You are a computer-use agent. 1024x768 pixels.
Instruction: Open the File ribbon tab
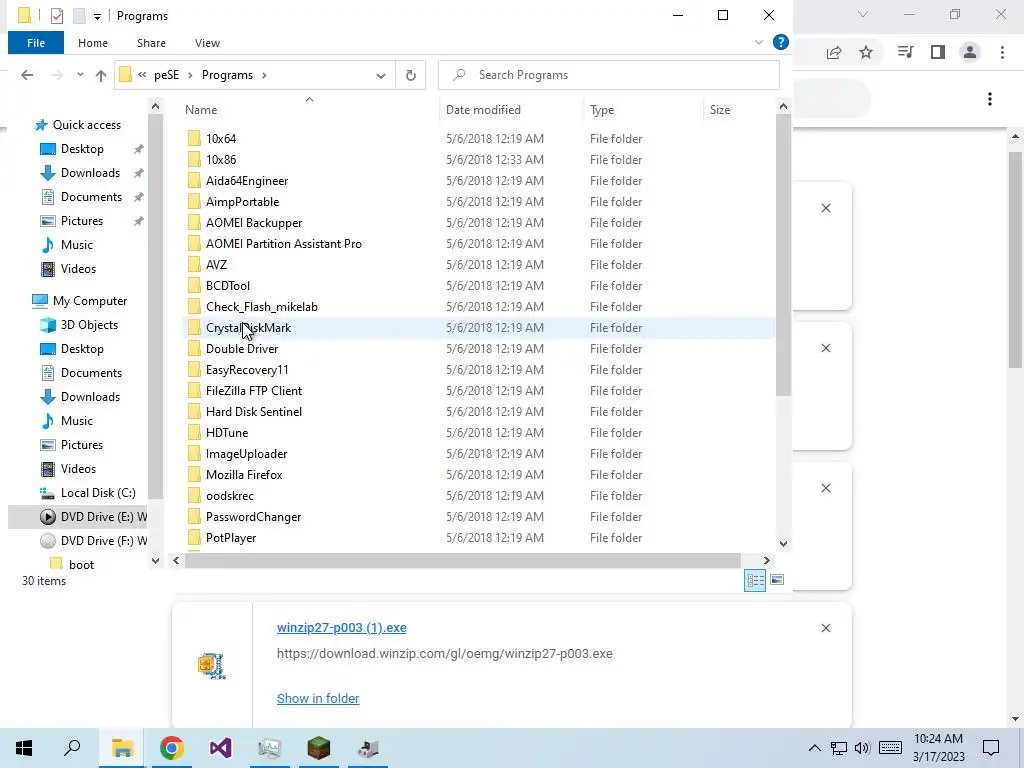pos(36,43)
